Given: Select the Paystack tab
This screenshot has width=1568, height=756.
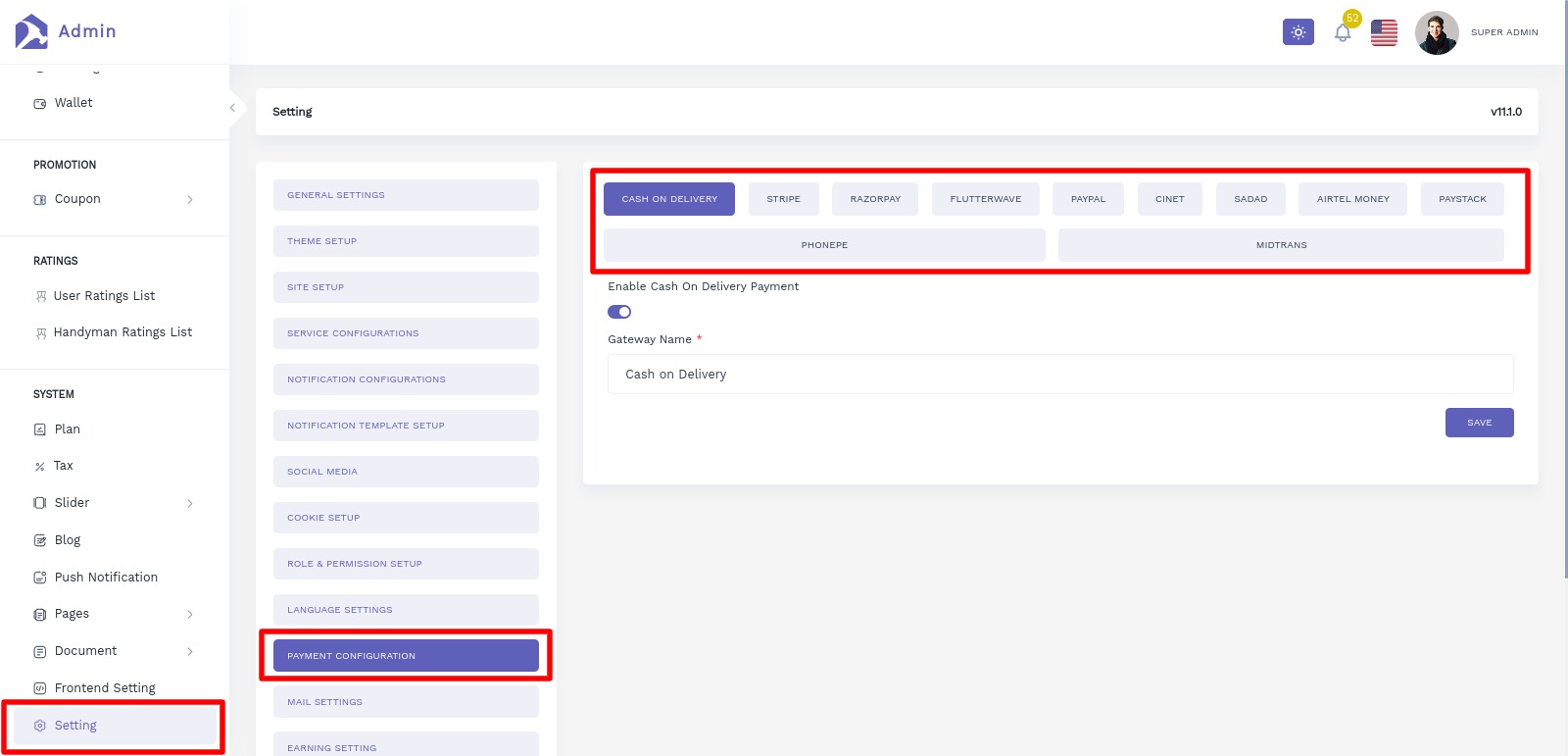Looking at the screenshot, I should pos(1462,199).
